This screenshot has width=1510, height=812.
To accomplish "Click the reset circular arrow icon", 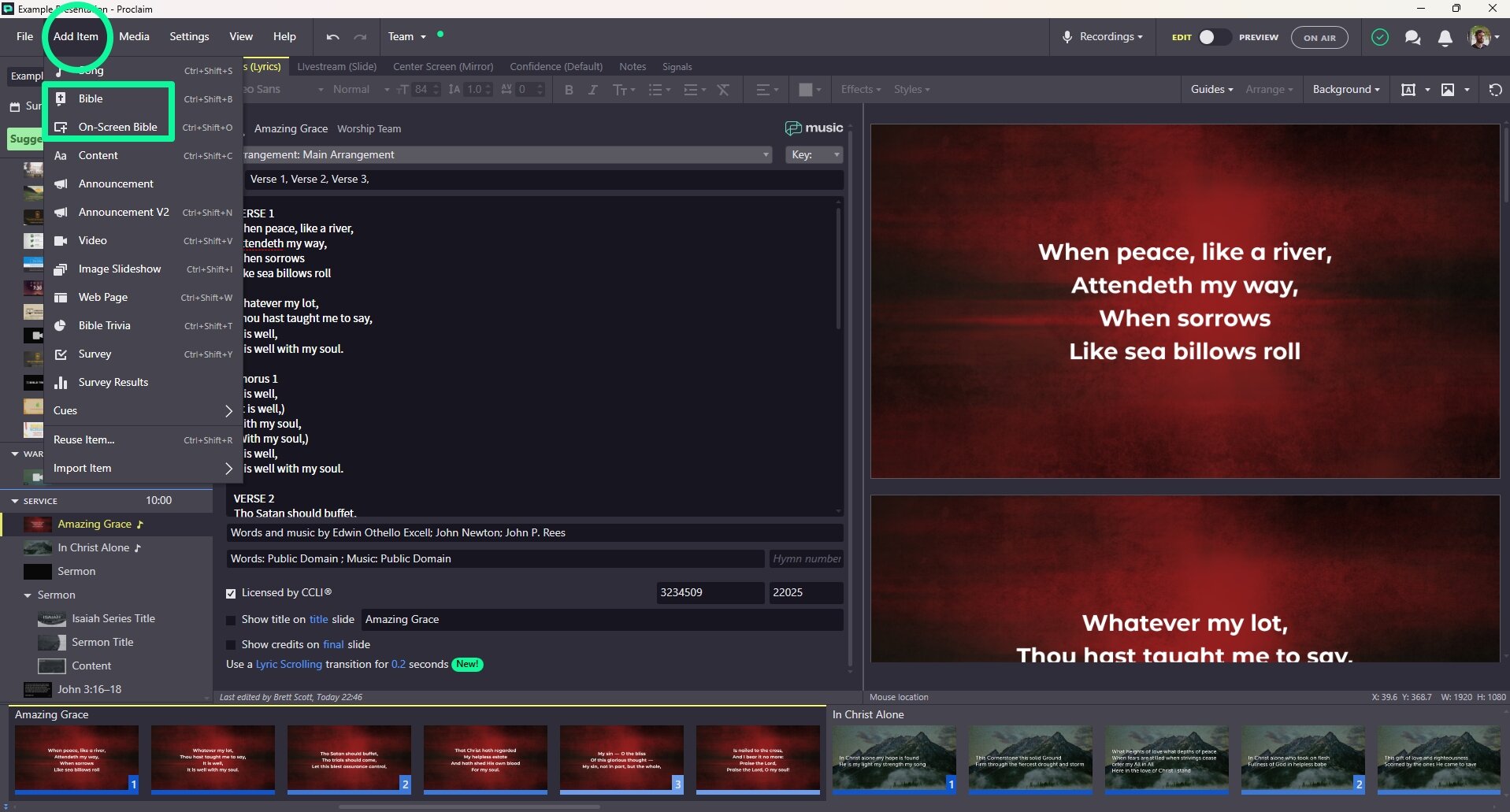I will [x=1495, y=90].
